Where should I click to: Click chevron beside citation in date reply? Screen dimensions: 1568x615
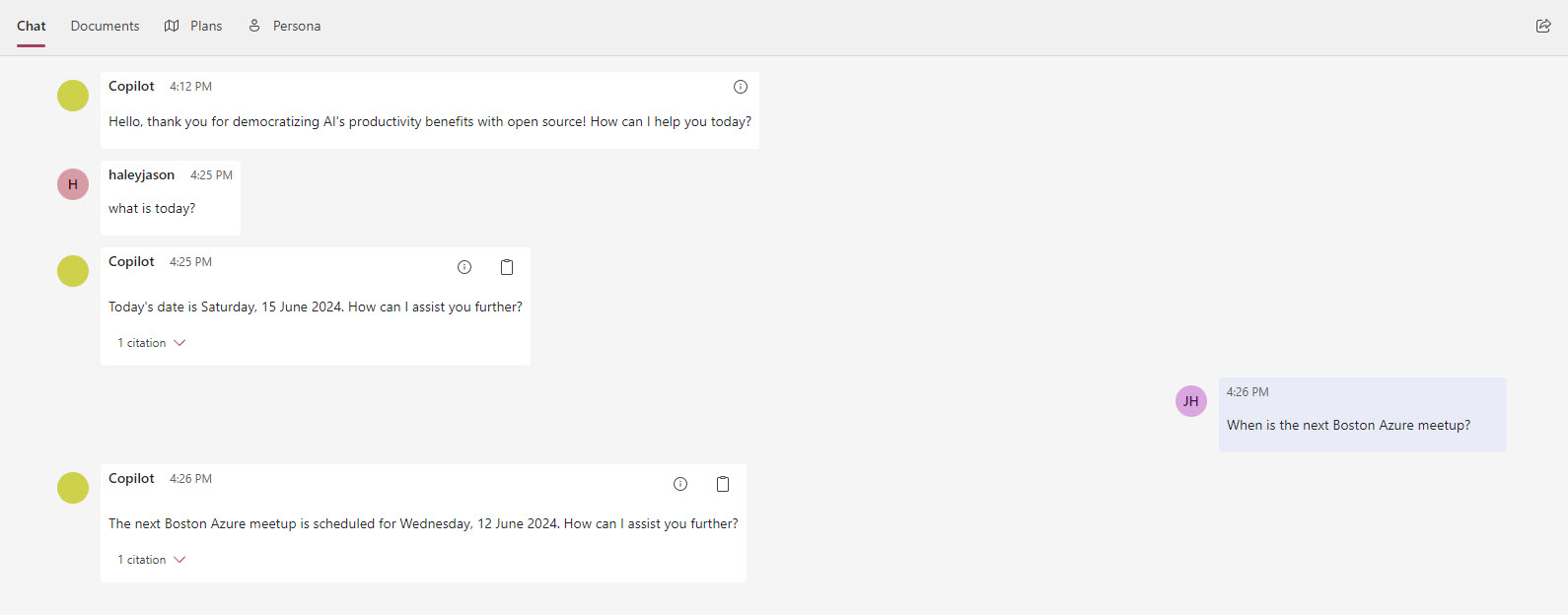pyautogui.click(x=179, y=343)
